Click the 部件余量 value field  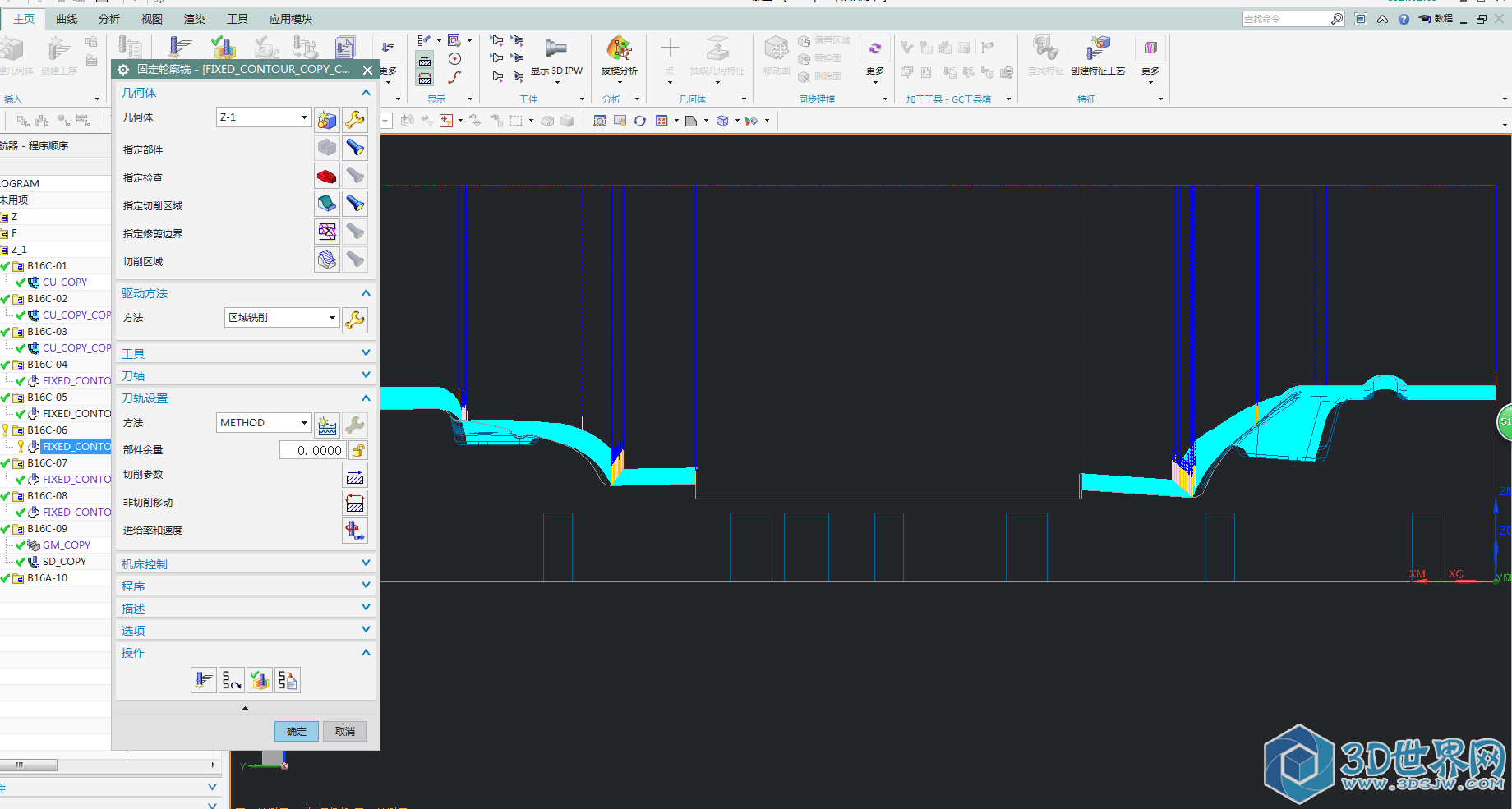(x=313, y=450)
